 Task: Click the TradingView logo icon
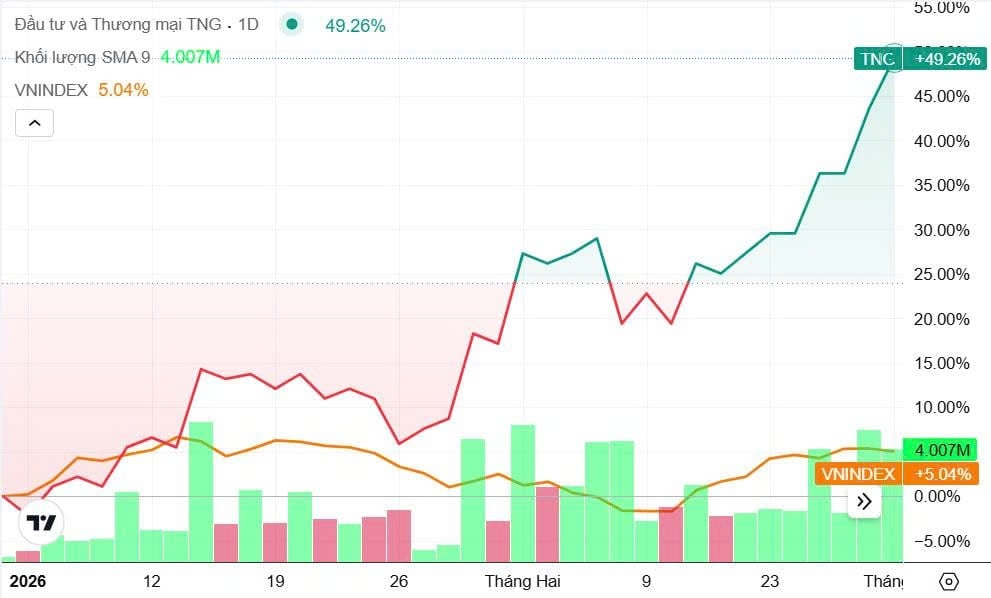coord(41,523)
